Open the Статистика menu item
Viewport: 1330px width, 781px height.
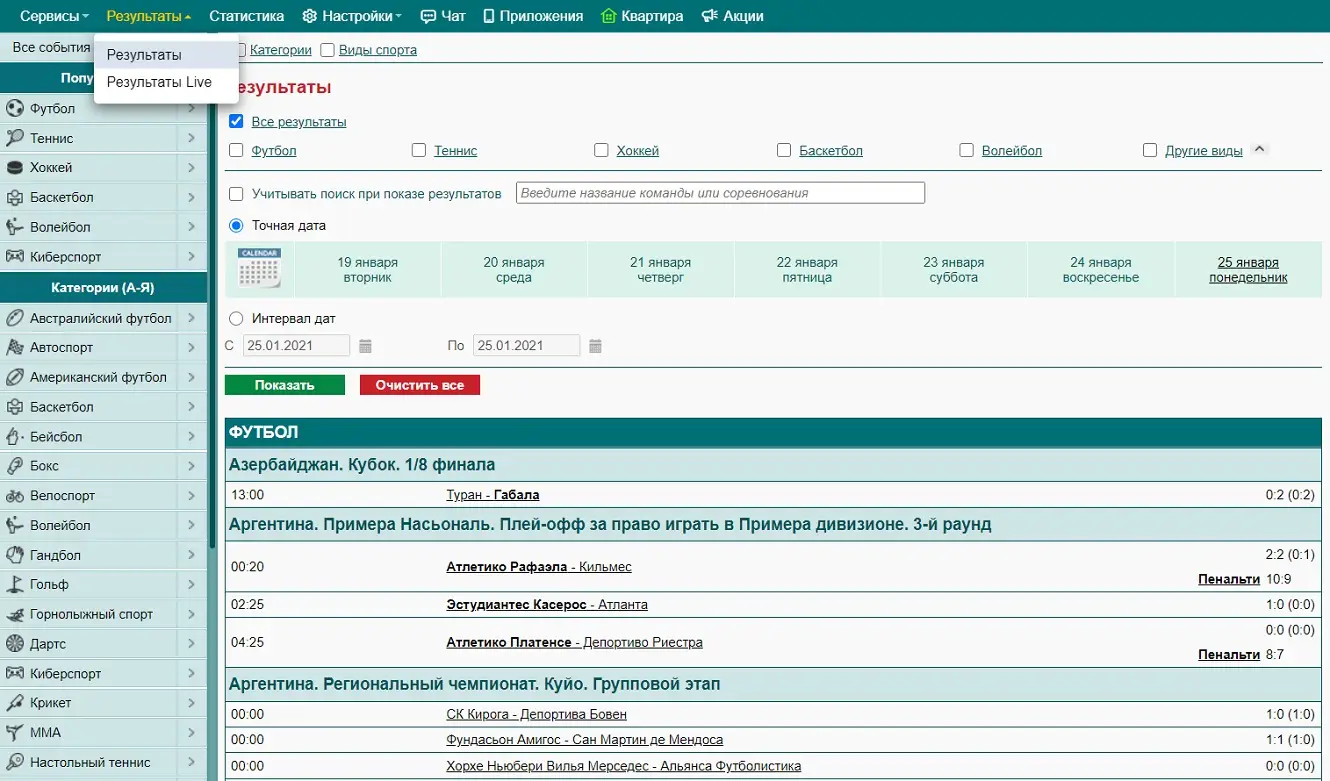[x=247, y=16]
